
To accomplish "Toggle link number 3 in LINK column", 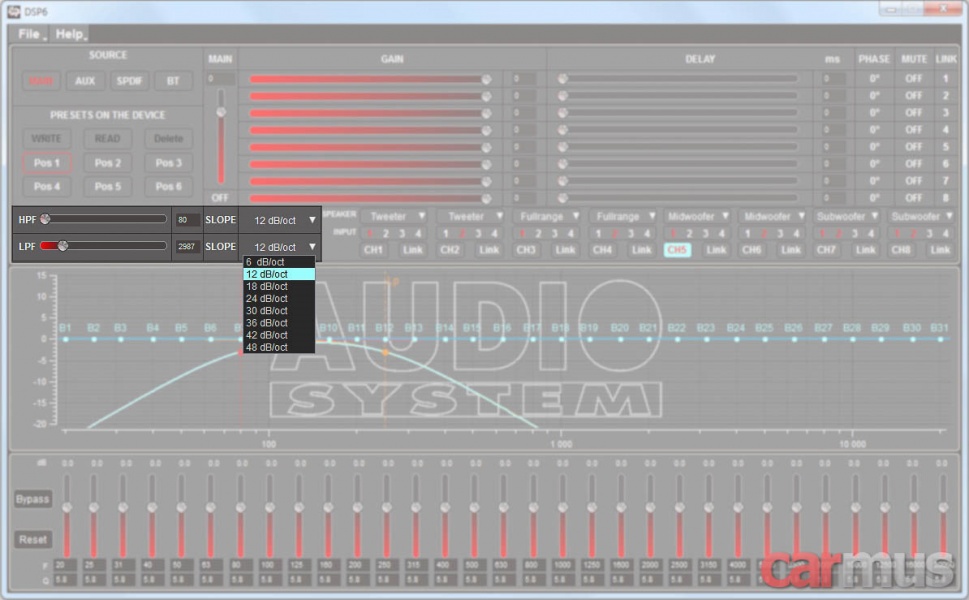I will [x=946, y=113].
